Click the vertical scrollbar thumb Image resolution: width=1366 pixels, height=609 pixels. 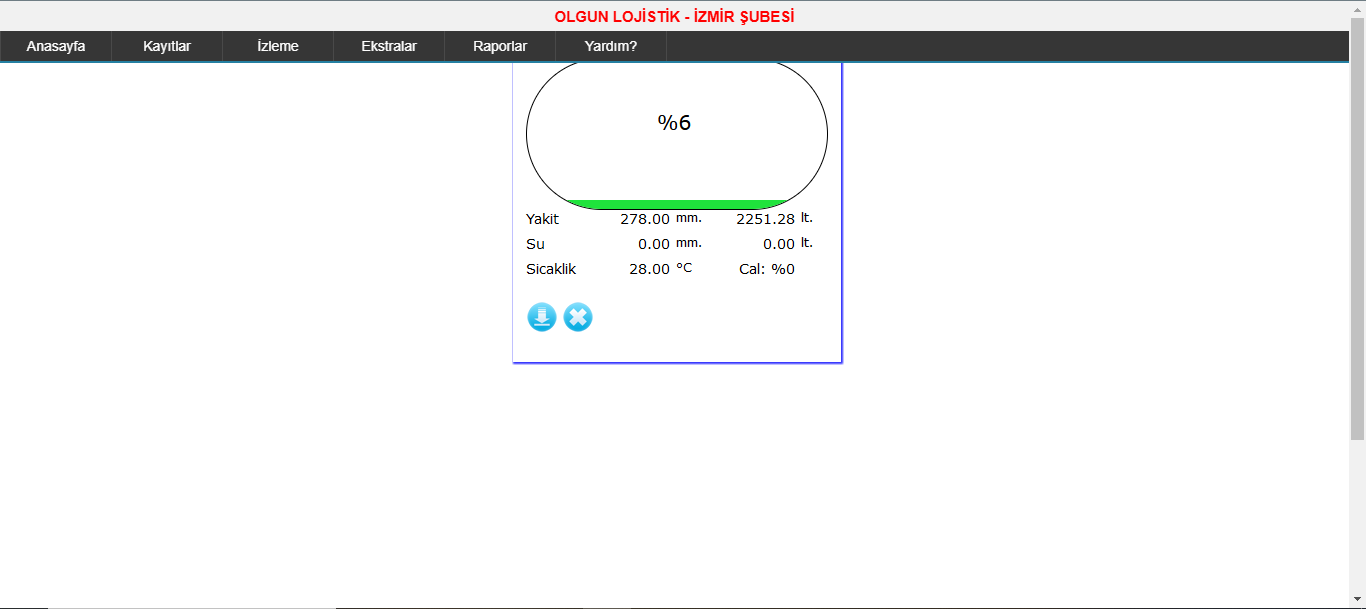pos(1357,228)
